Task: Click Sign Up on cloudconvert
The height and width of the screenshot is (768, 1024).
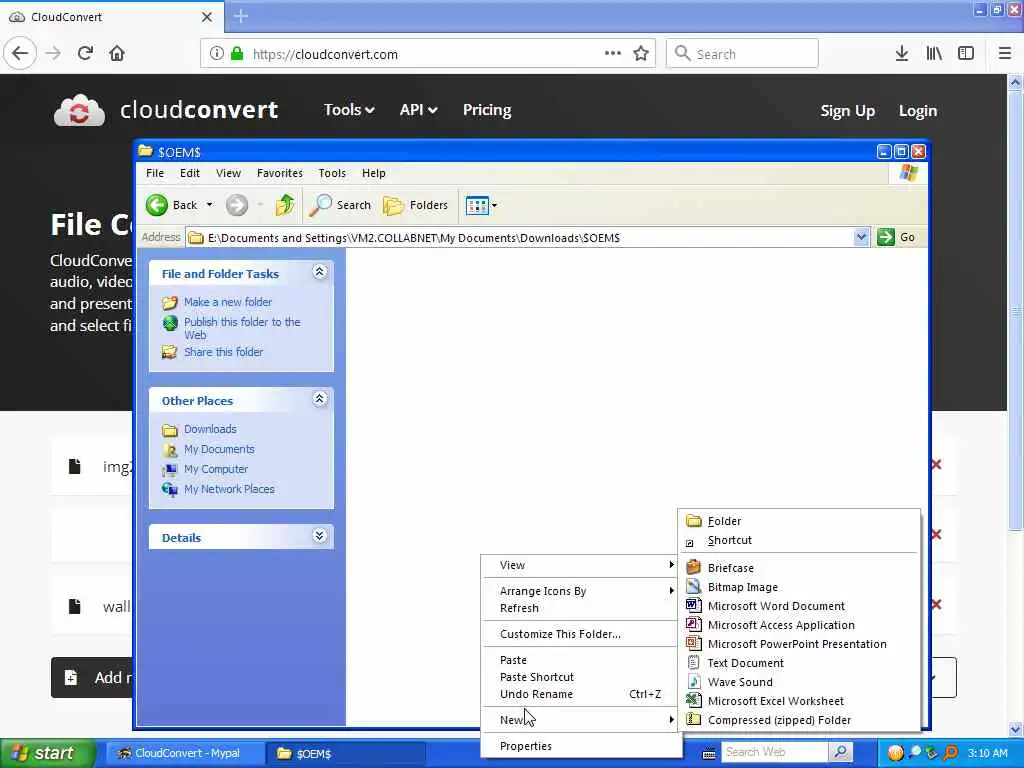Action: 848,111
